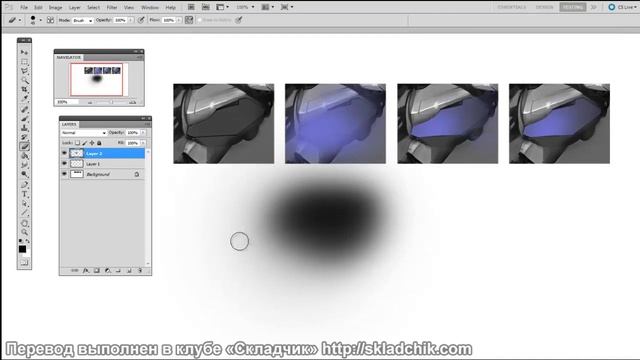Open the Layer menu
640x360 pixels.
click(75, 7)
